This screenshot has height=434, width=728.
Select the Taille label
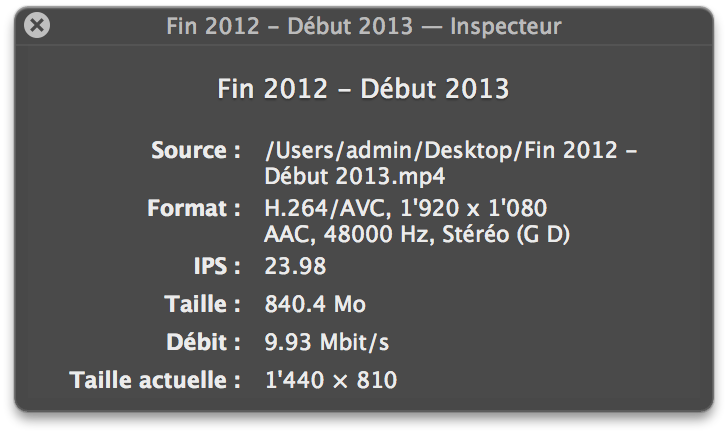202,304
